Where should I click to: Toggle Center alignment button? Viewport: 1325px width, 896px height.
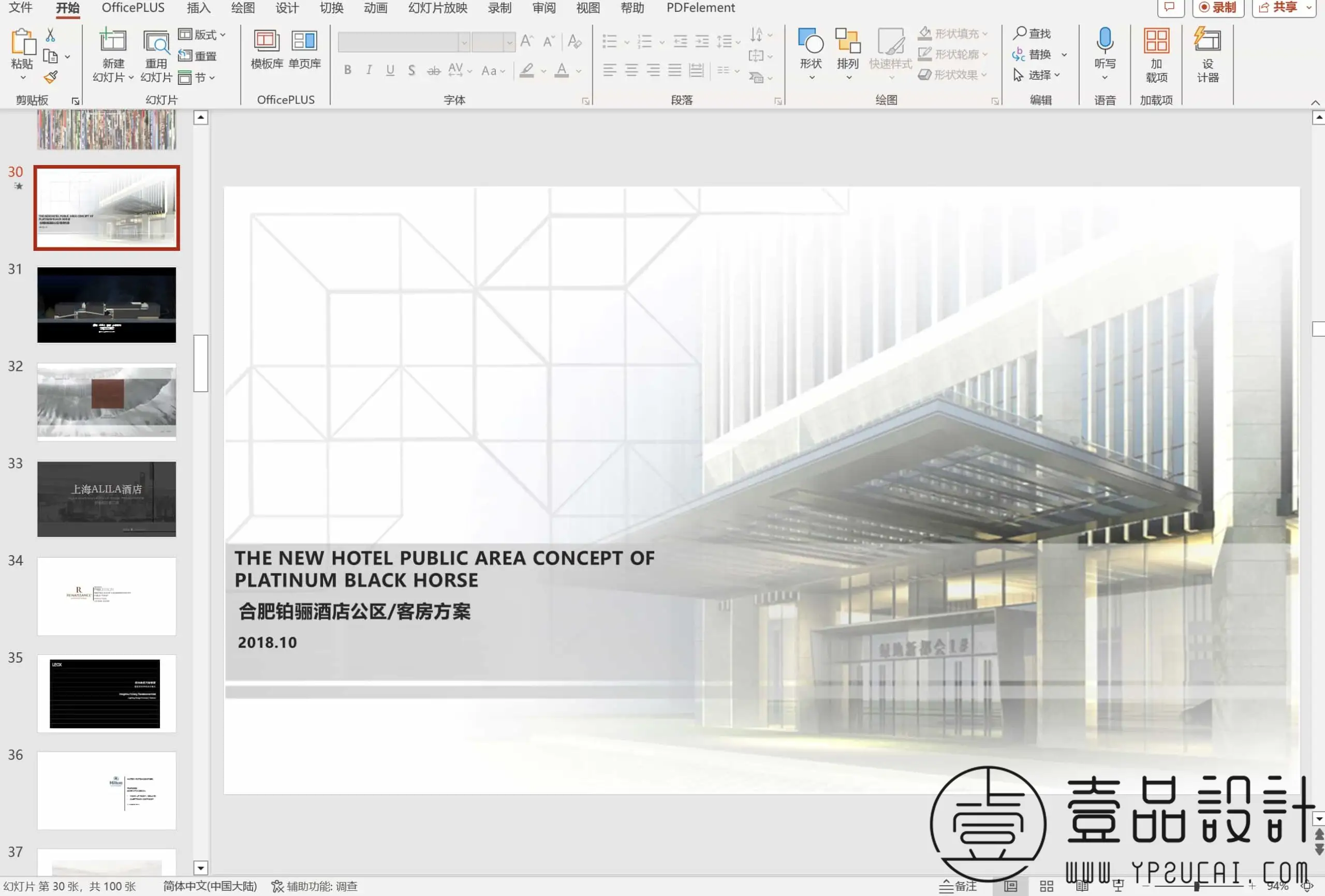pyautogui.click(x=631, y=70)
